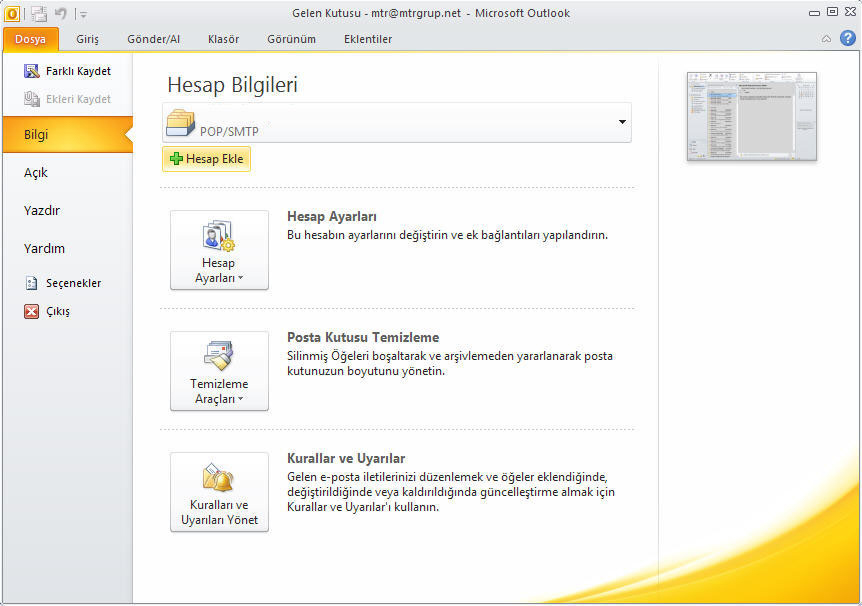This screenshot has height=606, width=862.
Task: Click the Outlook window preview thumbnail
Action: [x=751, y=116]
